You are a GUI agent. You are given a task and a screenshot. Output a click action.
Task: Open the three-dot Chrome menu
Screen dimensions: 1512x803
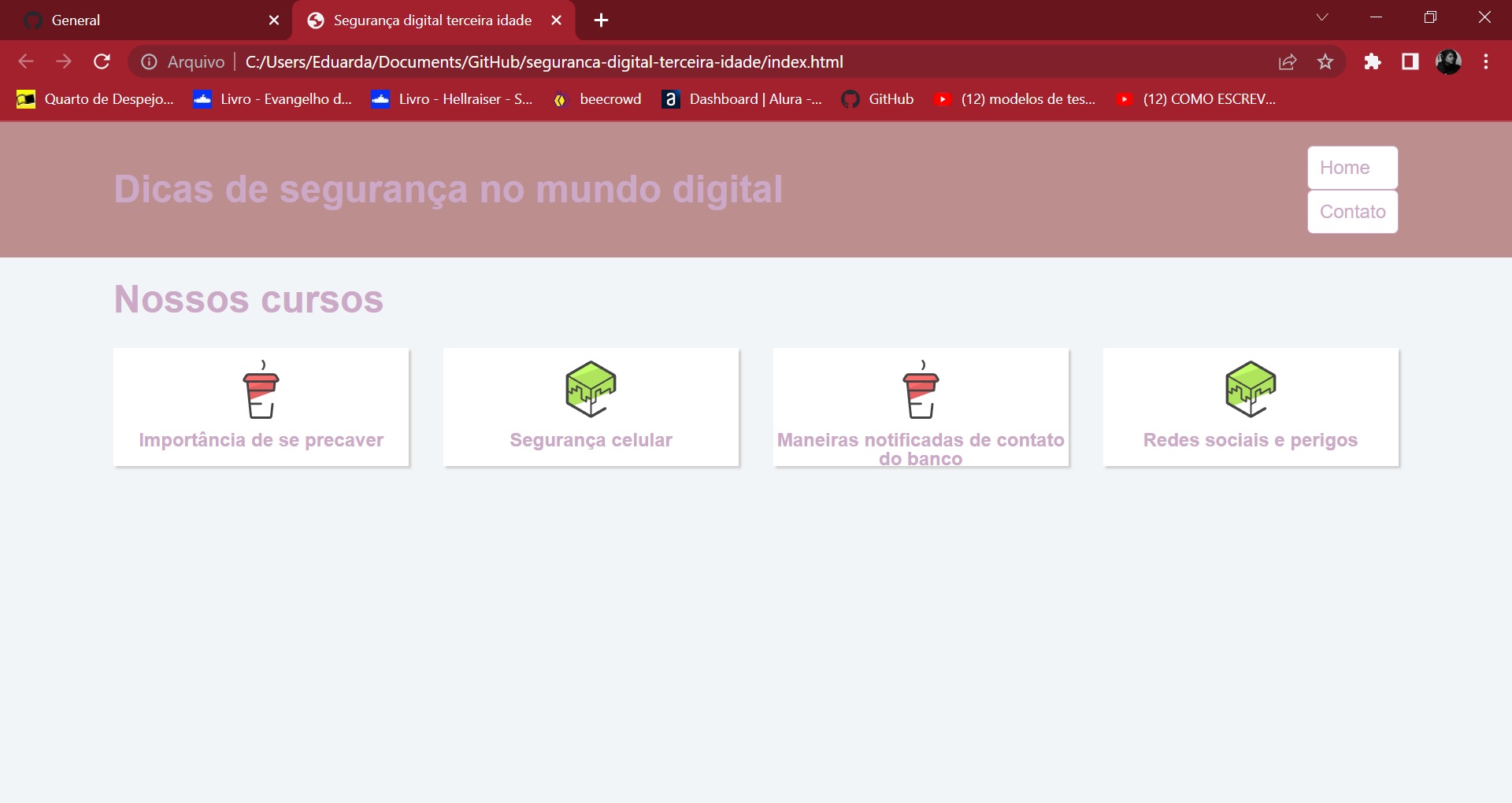pos(1487,61)
